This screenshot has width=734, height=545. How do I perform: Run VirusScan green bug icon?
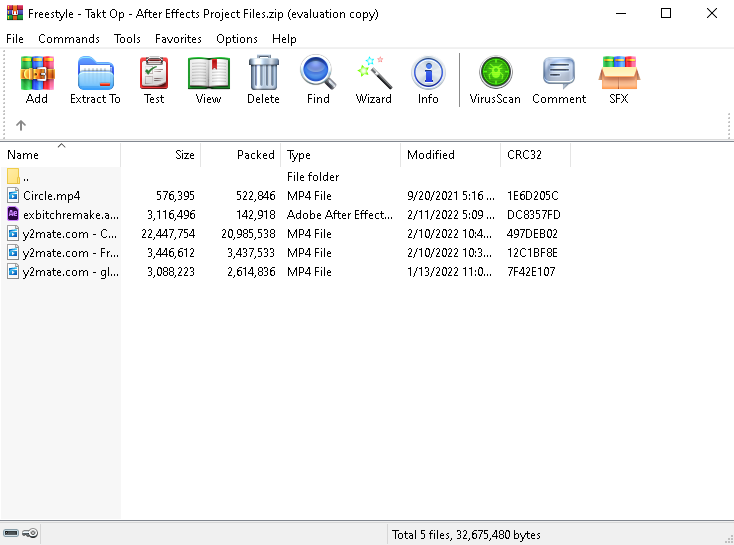496,73
